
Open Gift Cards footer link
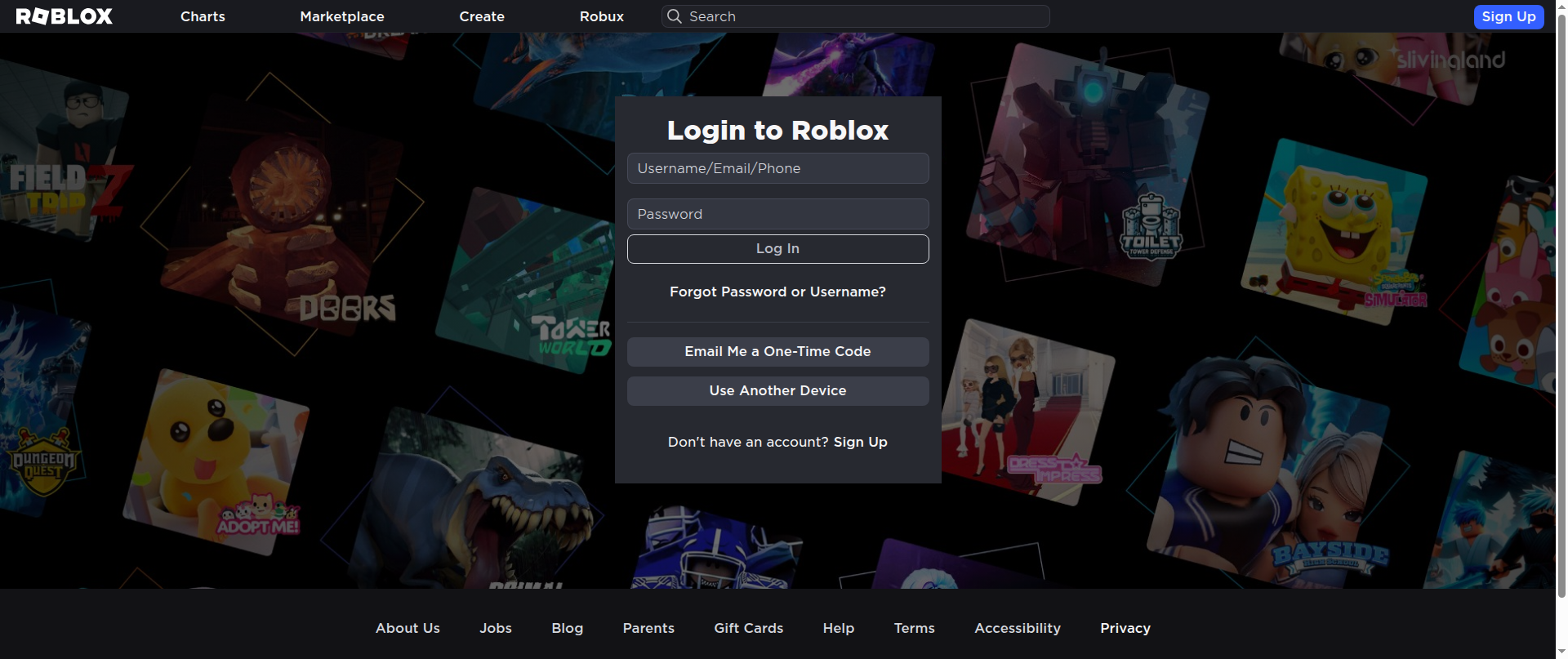(749, 628)
